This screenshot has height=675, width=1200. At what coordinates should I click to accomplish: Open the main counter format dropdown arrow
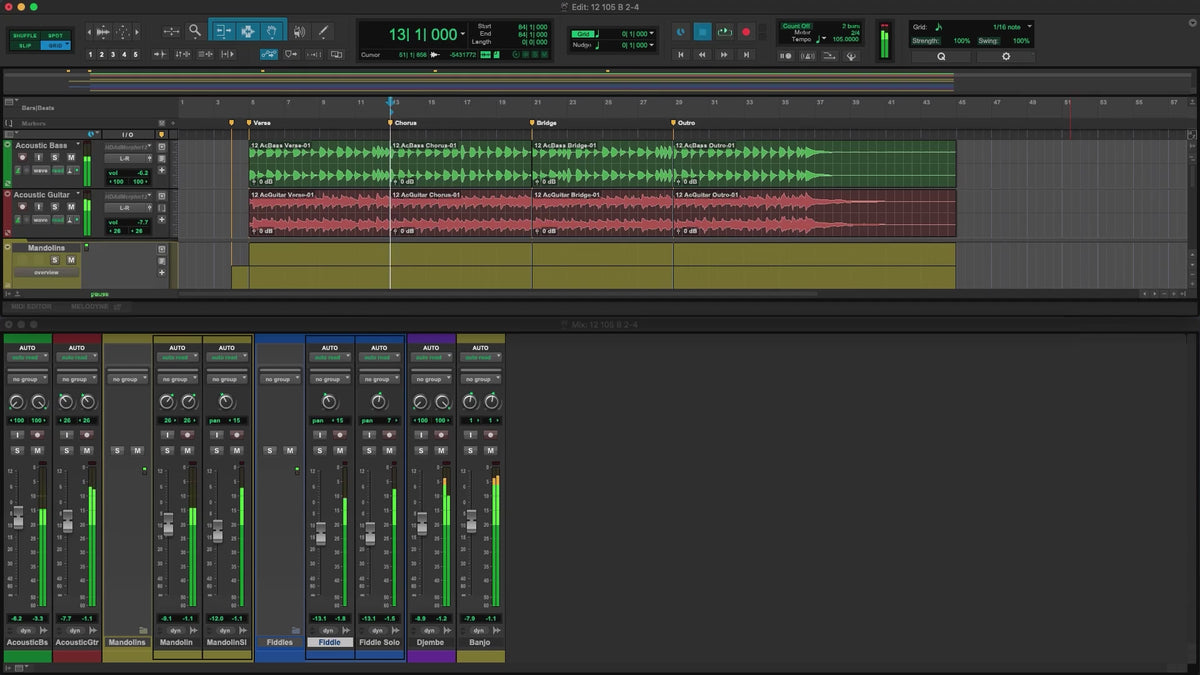click(x=465, y=35)
